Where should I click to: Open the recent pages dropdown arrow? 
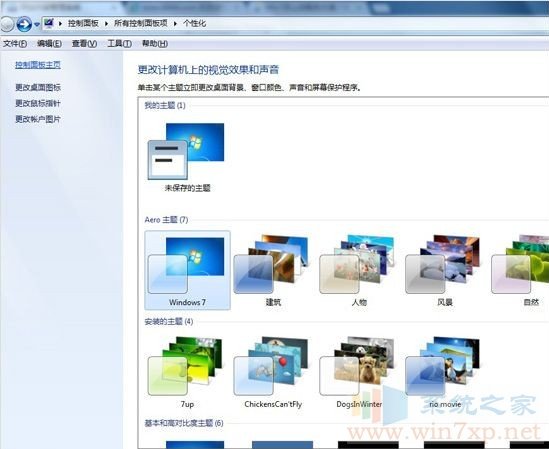(x=37, y=25)
